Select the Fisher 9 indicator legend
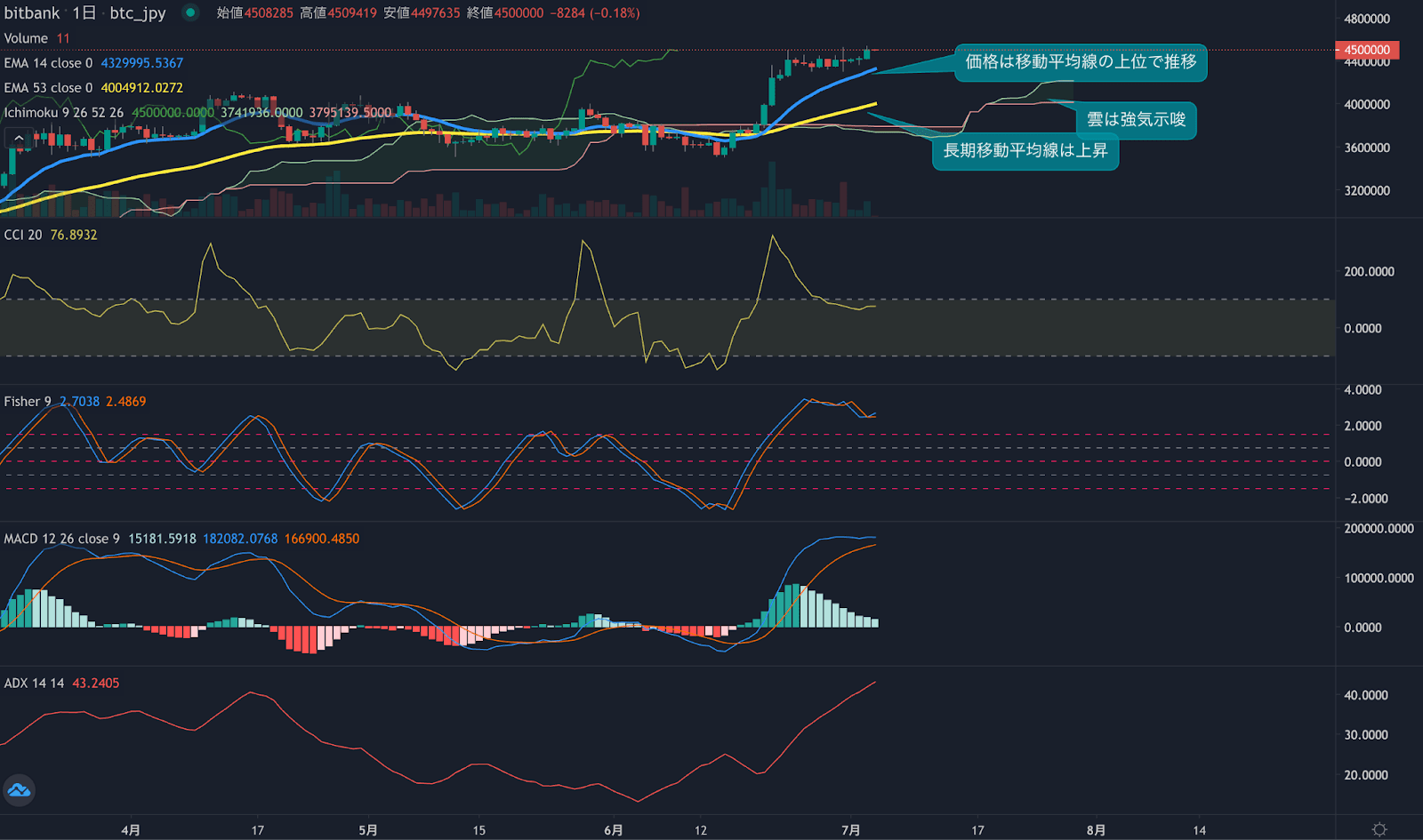Viewport: 1423px width, 840px height. click(27, 401)
